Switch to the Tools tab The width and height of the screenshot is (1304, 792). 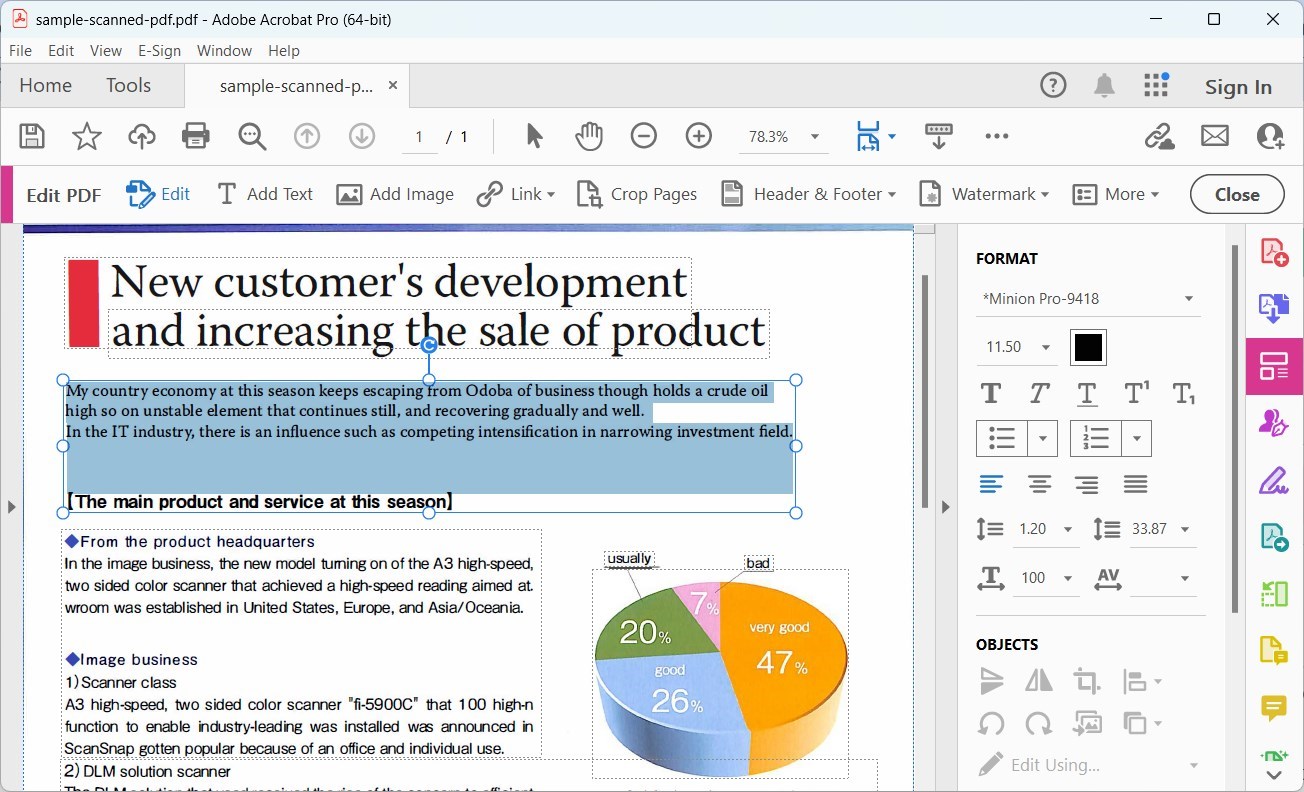128,85
